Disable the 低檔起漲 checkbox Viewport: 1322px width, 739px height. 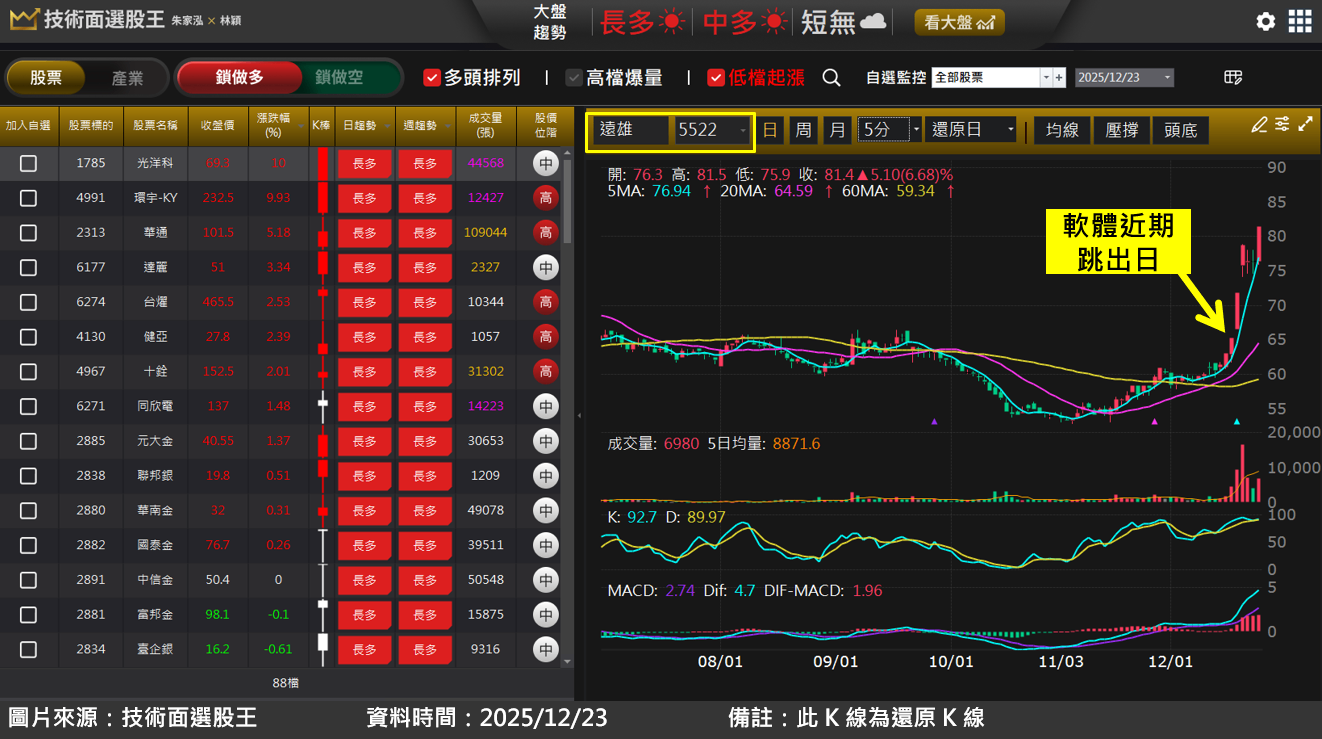coord(714,76)
